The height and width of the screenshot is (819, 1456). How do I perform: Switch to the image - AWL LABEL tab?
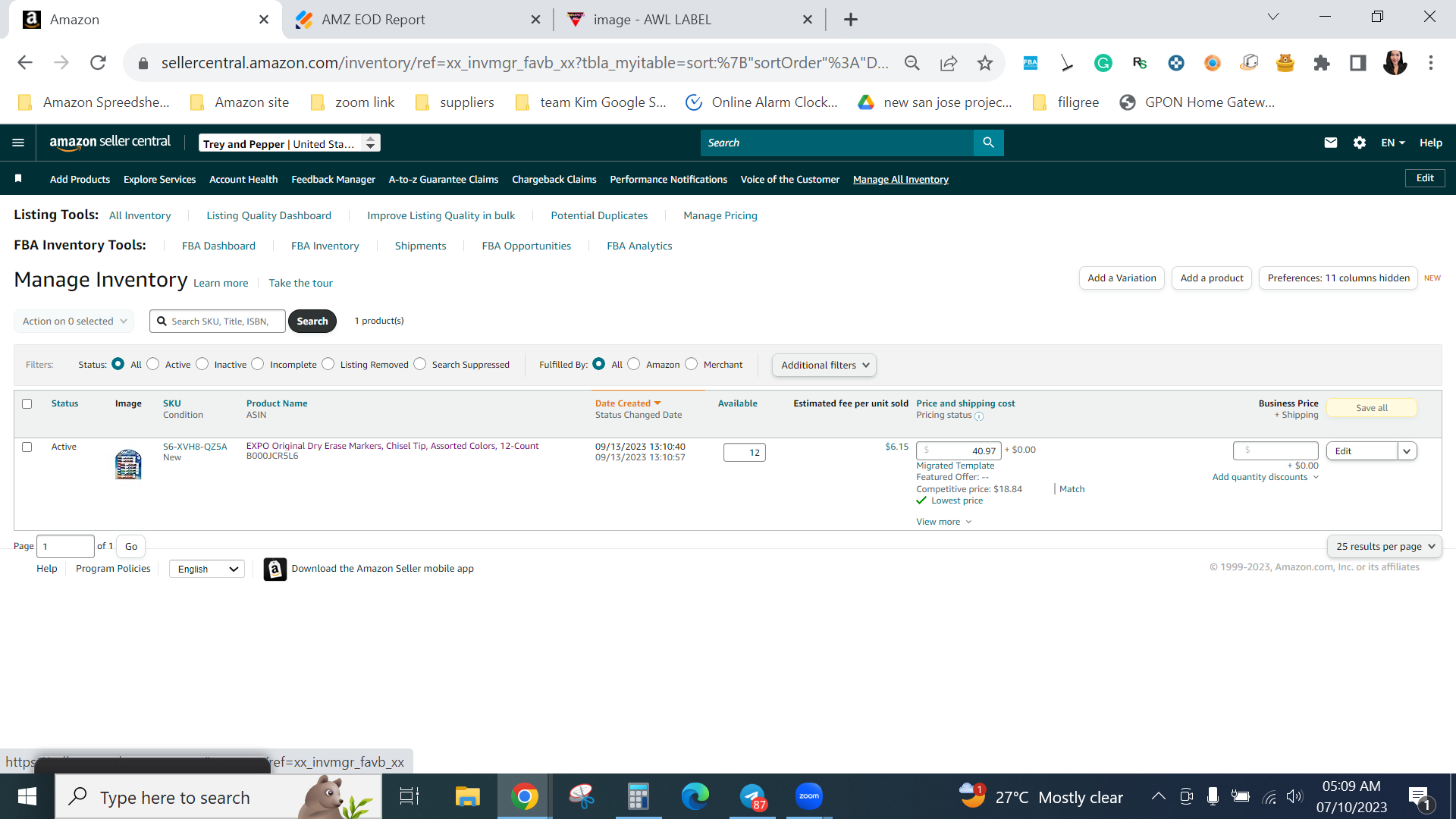690,20
